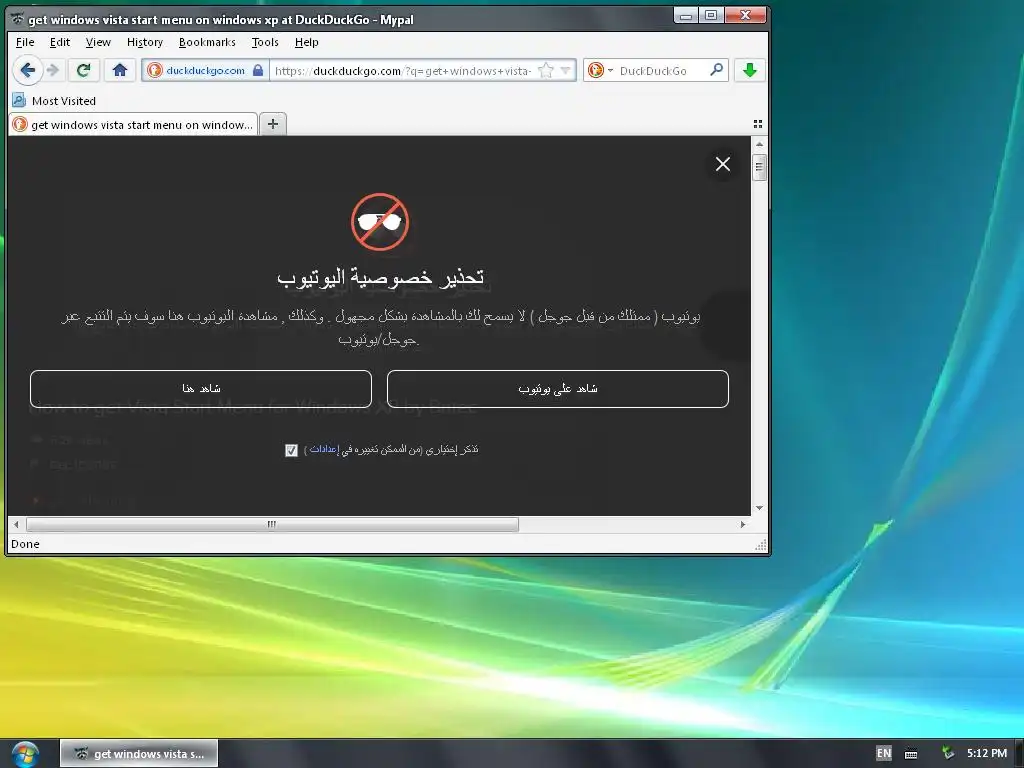This screenshot has height=768, width=1024.
Task: Bookmark this page with the star icon
Action: (x=545, y=71)
